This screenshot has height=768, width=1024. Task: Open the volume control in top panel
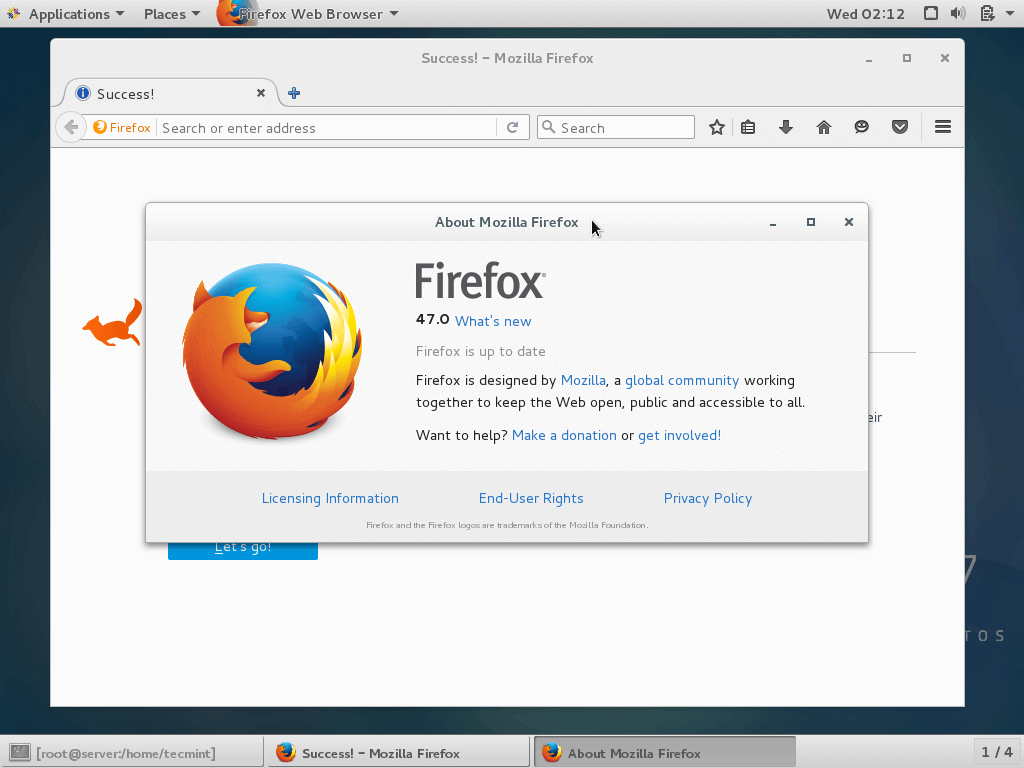(958, 14)
